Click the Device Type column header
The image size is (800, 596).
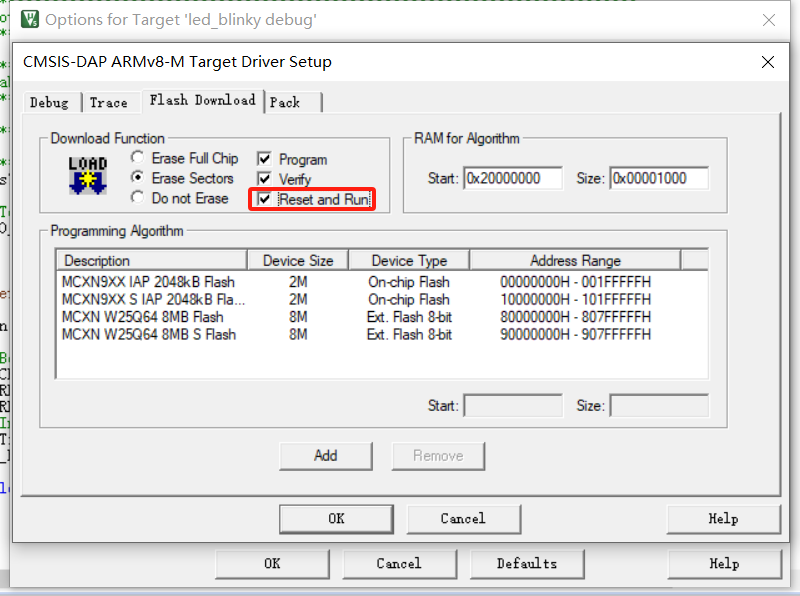pos(409,260)
